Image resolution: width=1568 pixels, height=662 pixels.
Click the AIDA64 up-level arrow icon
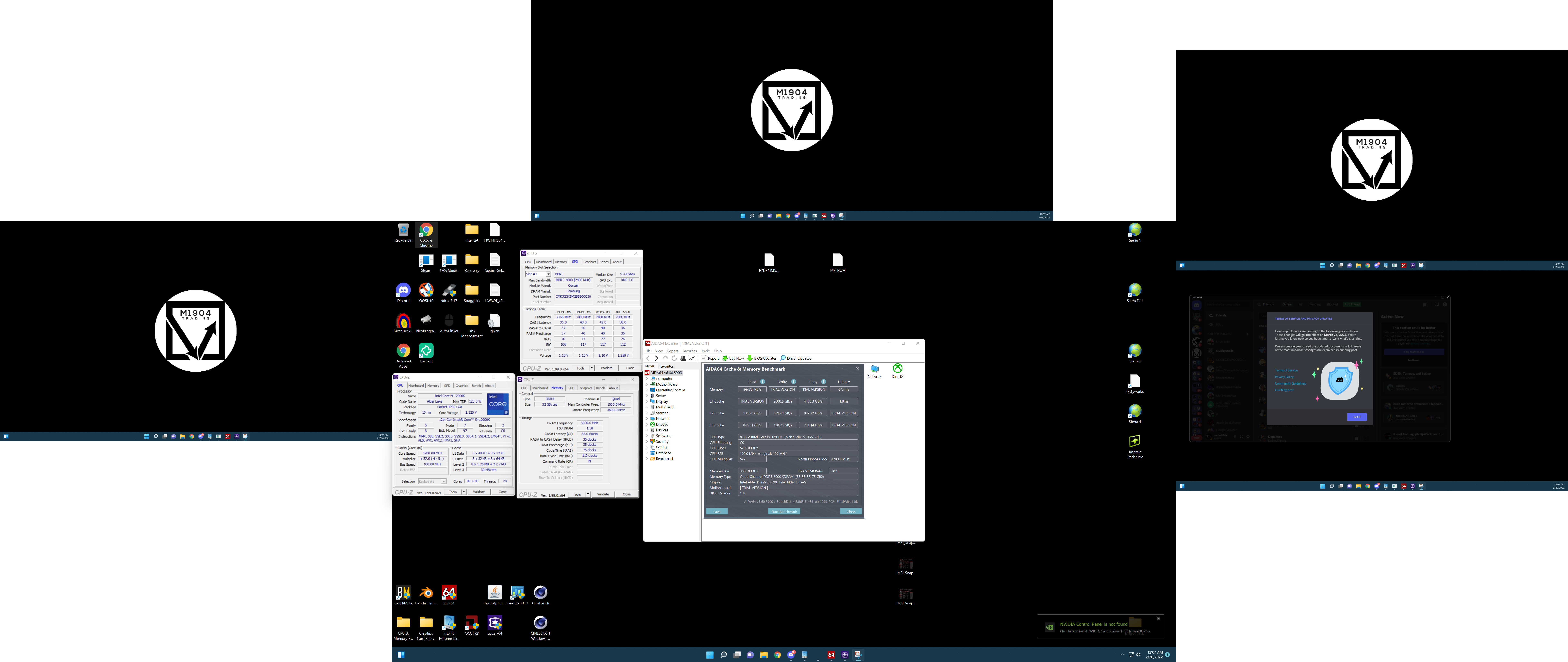click(665, 358)
